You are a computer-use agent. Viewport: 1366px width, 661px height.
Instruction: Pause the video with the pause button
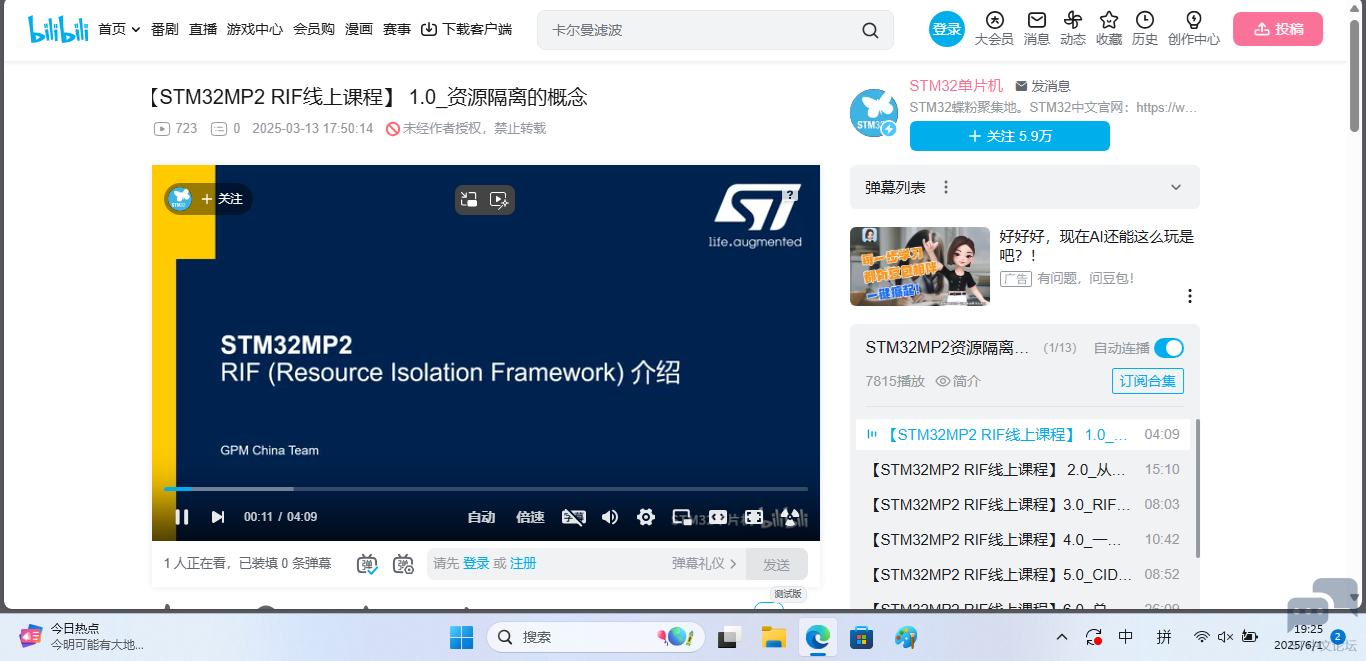pyautogui.click(x=182, y=517)
